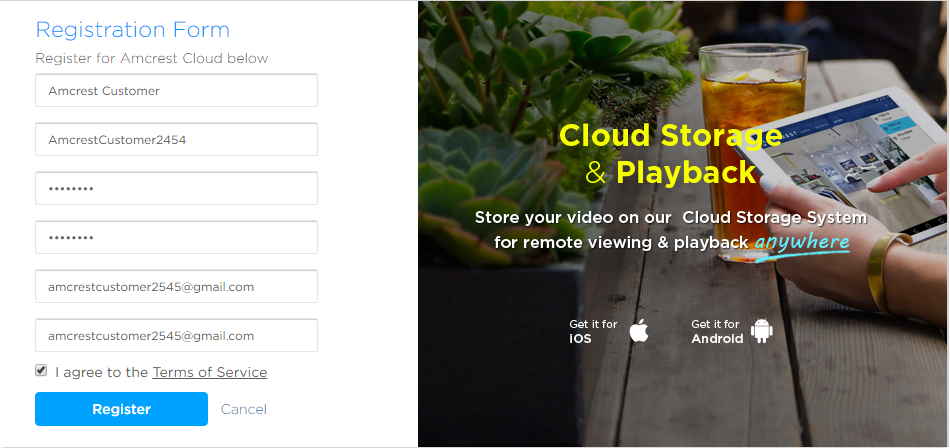Select the first email address field
The height and width of the screenshot is (448, 950).
[176, 286]
